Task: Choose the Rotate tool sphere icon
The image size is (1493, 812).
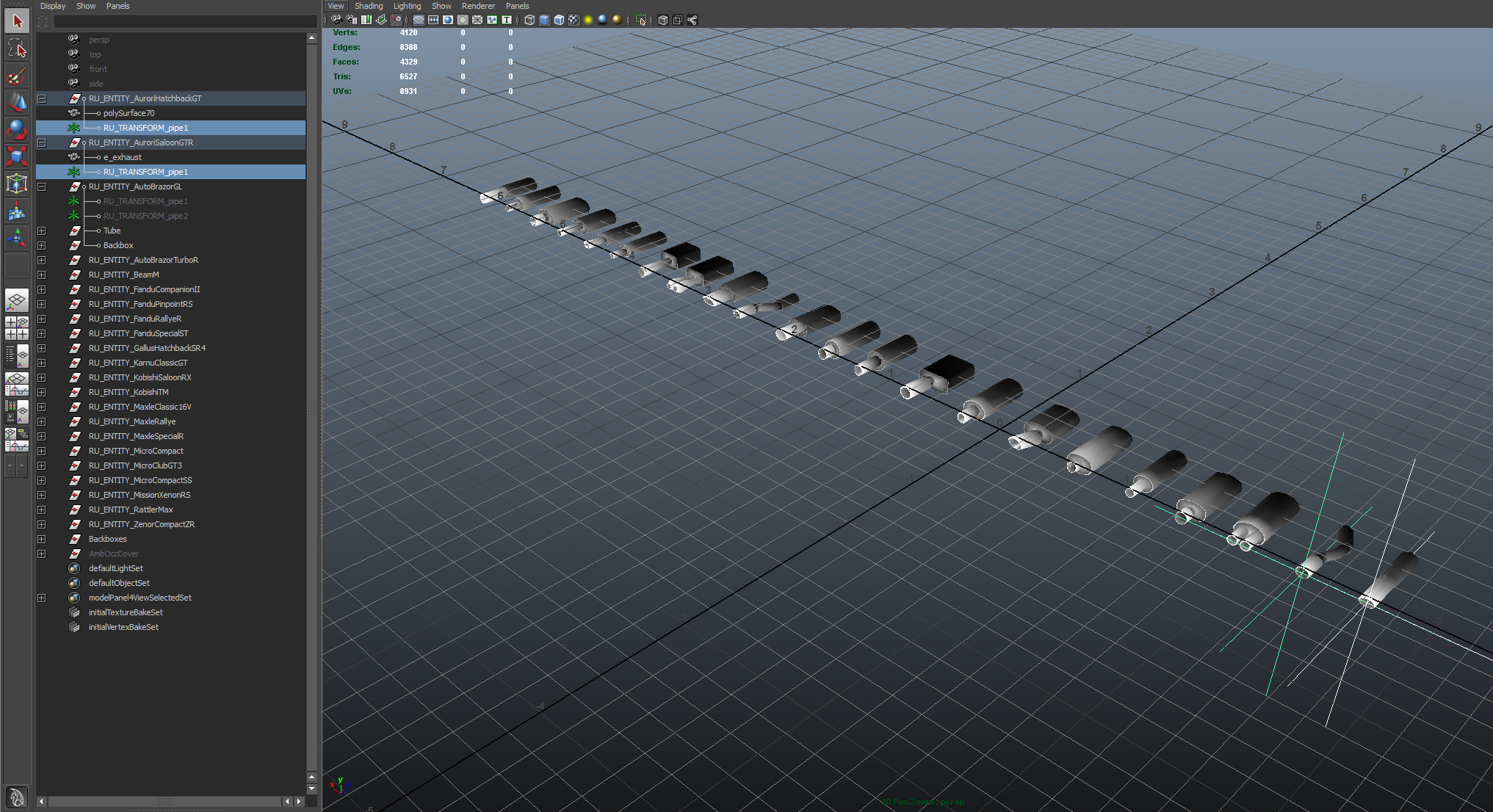Action: [x=17, y=129]
